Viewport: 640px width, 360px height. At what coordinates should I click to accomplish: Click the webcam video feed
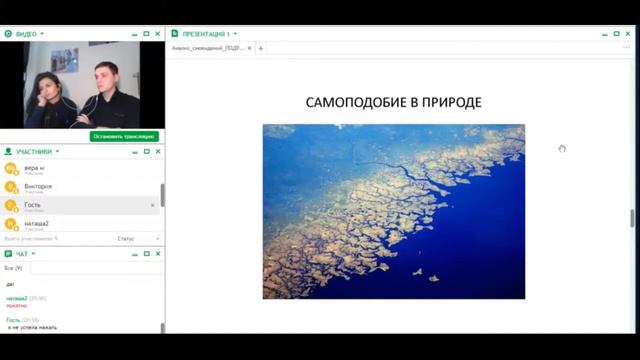(82, 85)
